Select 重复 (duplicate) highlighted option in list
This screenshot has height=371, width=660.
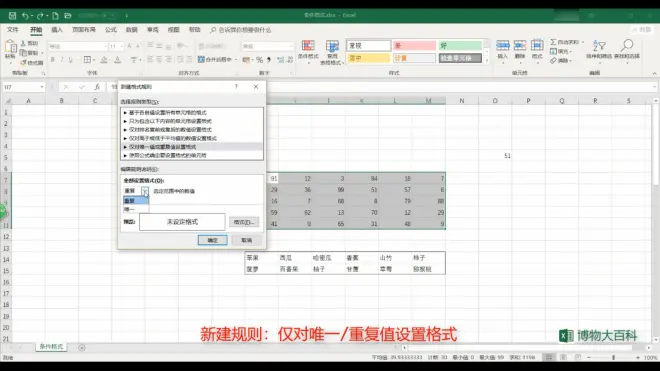tap(136, 201)
